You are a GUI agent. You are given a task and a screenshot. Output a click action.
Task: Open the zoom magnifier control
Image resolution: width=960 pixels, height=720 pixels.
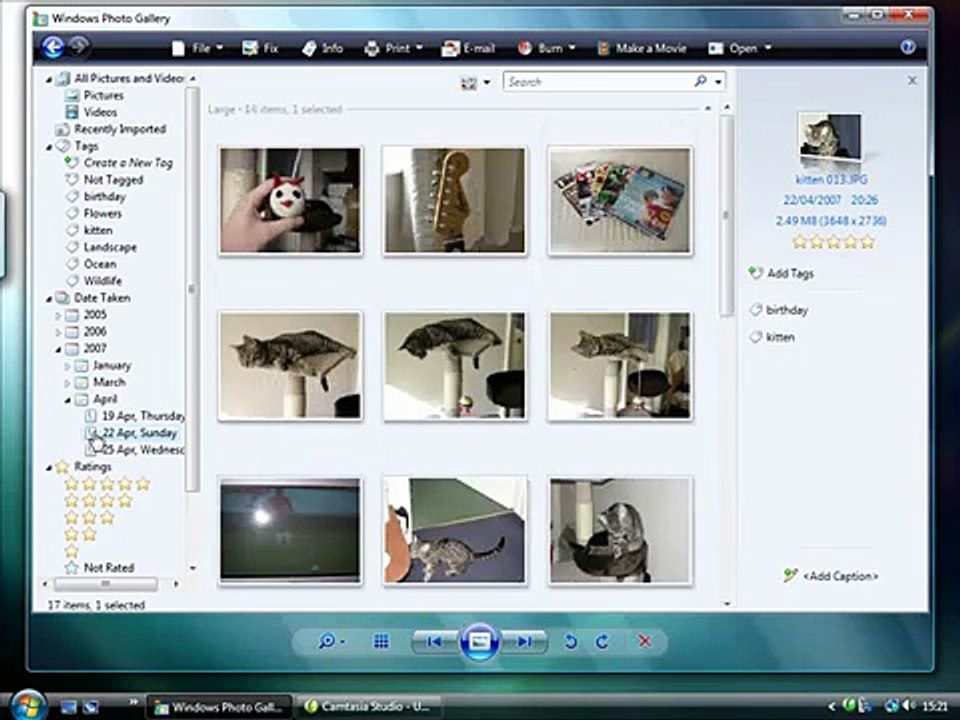pyautogui.click(x=331, y=642)
